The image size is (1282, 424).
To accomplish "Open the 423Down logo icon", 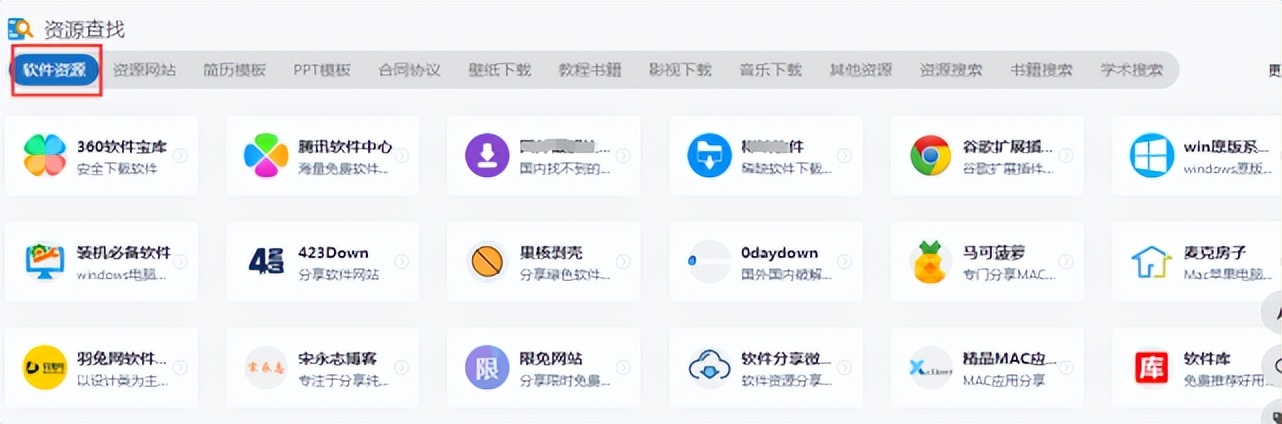I will click(x=266, y=262).
